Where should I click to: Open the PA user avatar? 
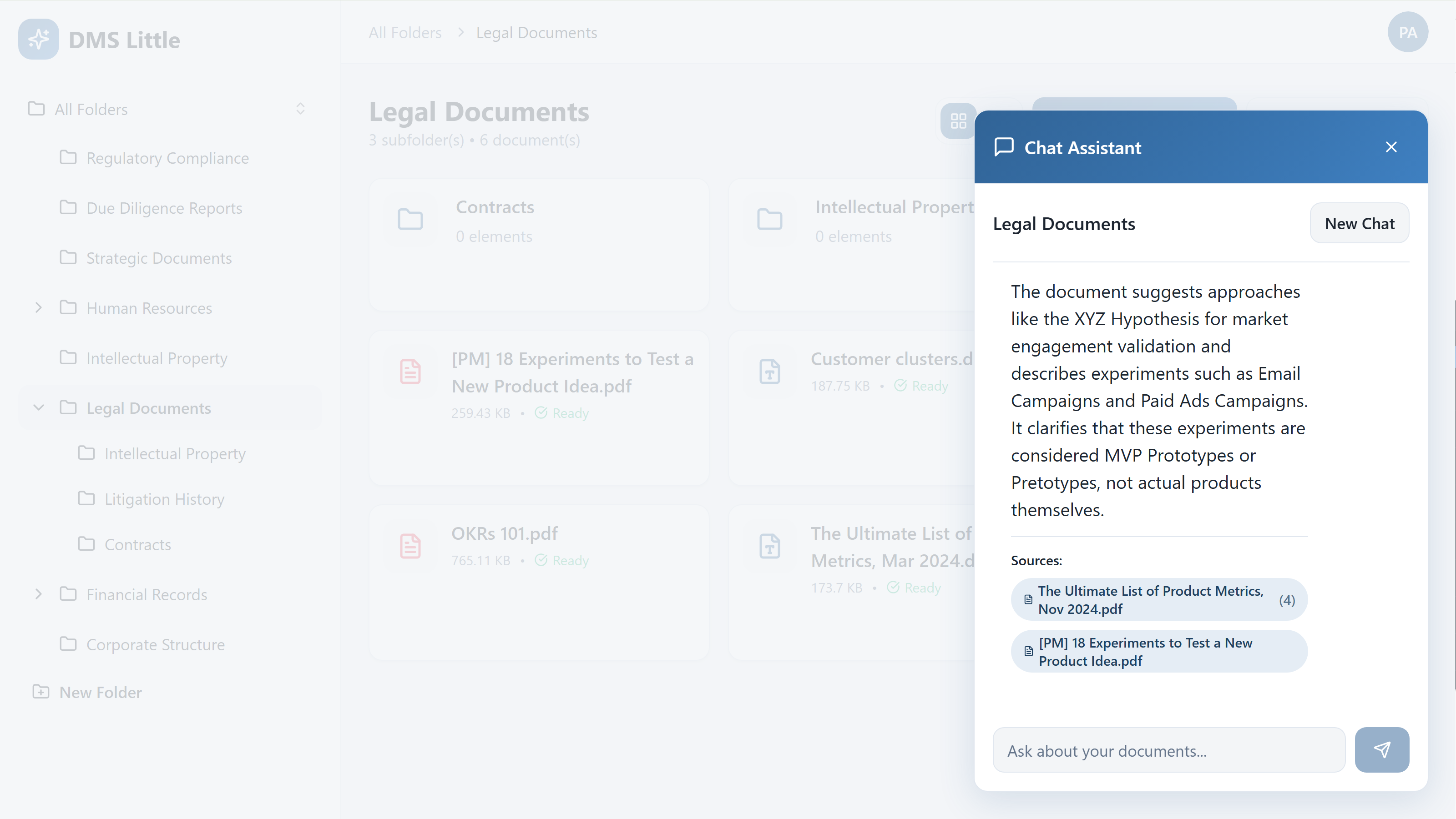(x=1407, y=32)
